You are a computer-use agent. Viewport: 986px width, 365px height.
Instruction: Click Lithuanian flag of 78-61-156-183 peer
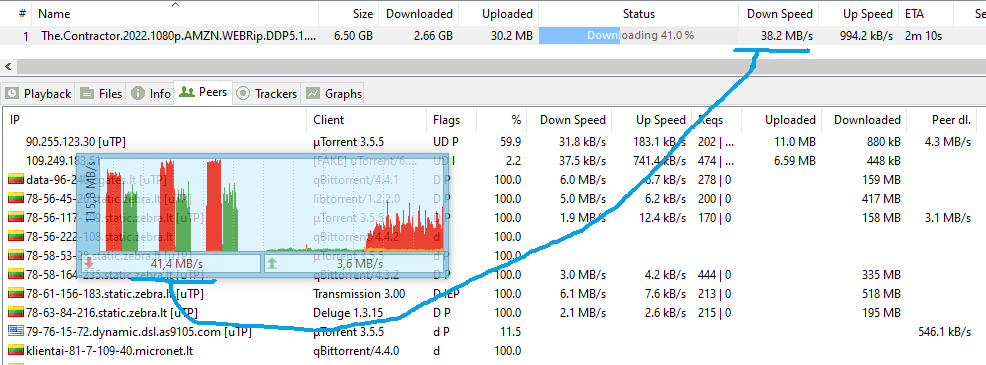16,293
